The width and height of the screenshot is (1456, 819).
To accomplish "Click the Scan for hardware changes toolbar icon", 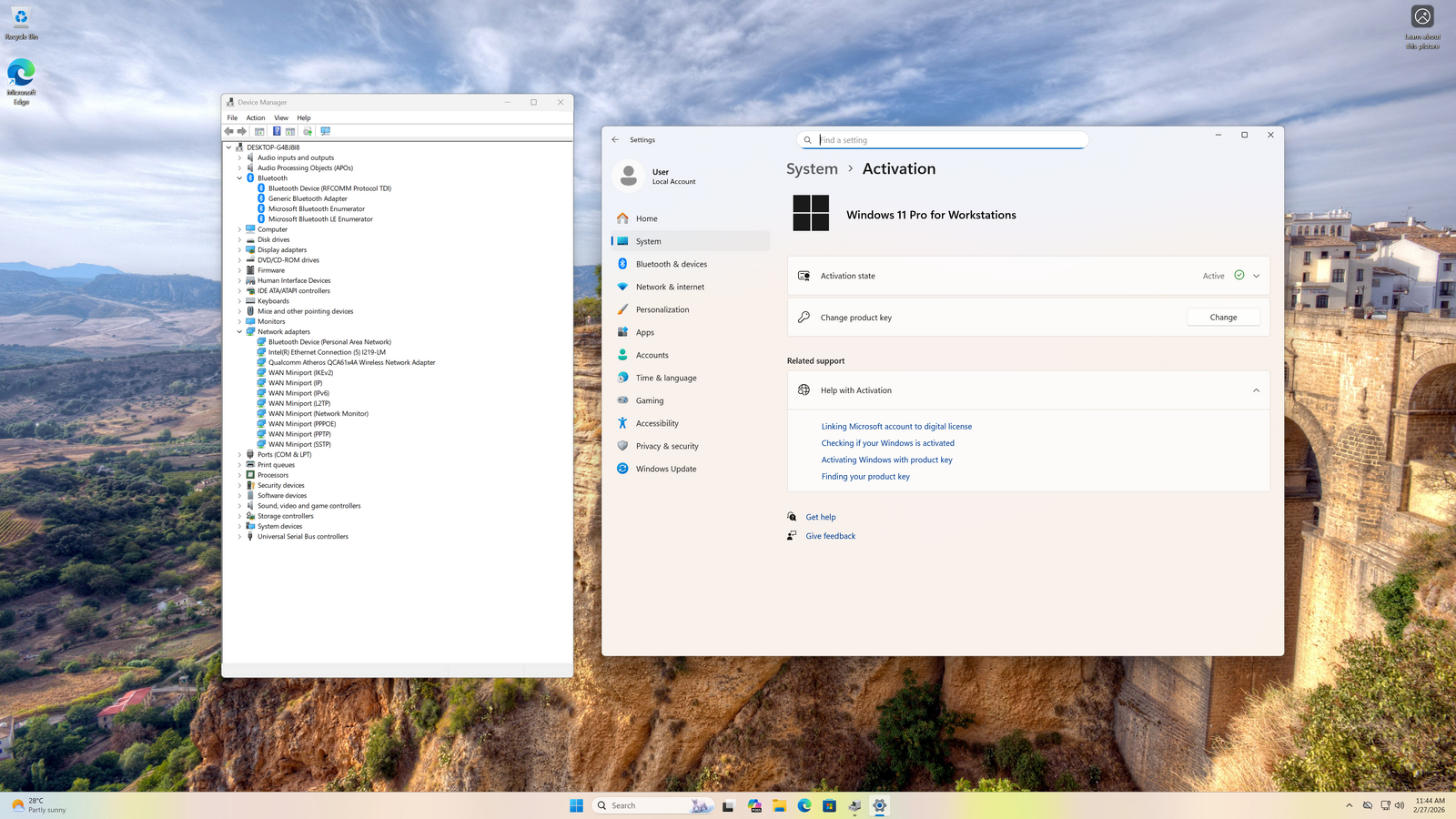I will [325, 131].
